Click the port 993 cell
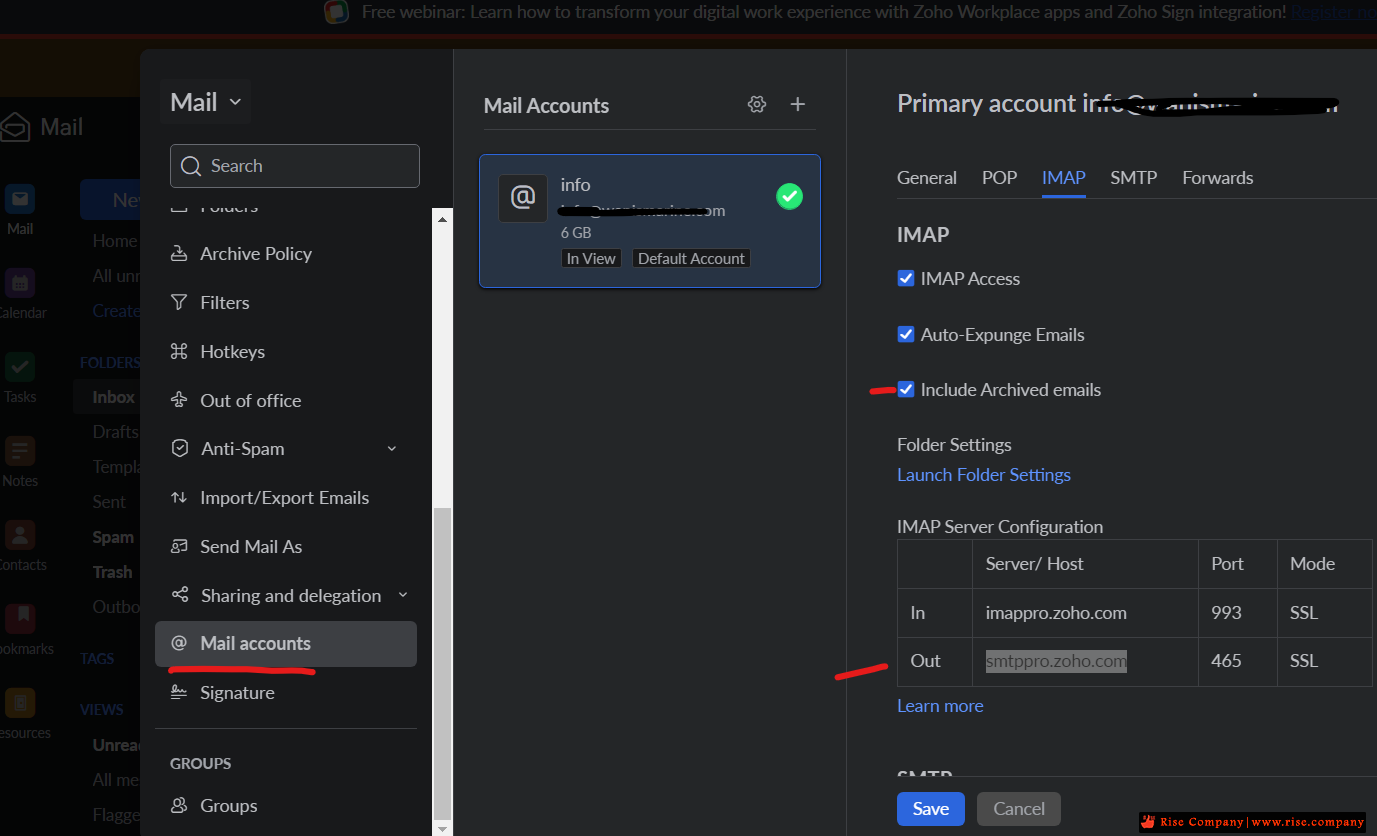The image size is (1377, 836). (x=1238, y=613)
